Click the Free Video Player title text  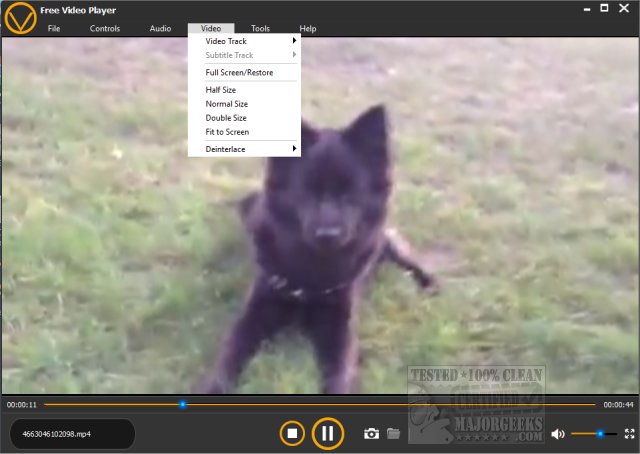click(78, 10)
